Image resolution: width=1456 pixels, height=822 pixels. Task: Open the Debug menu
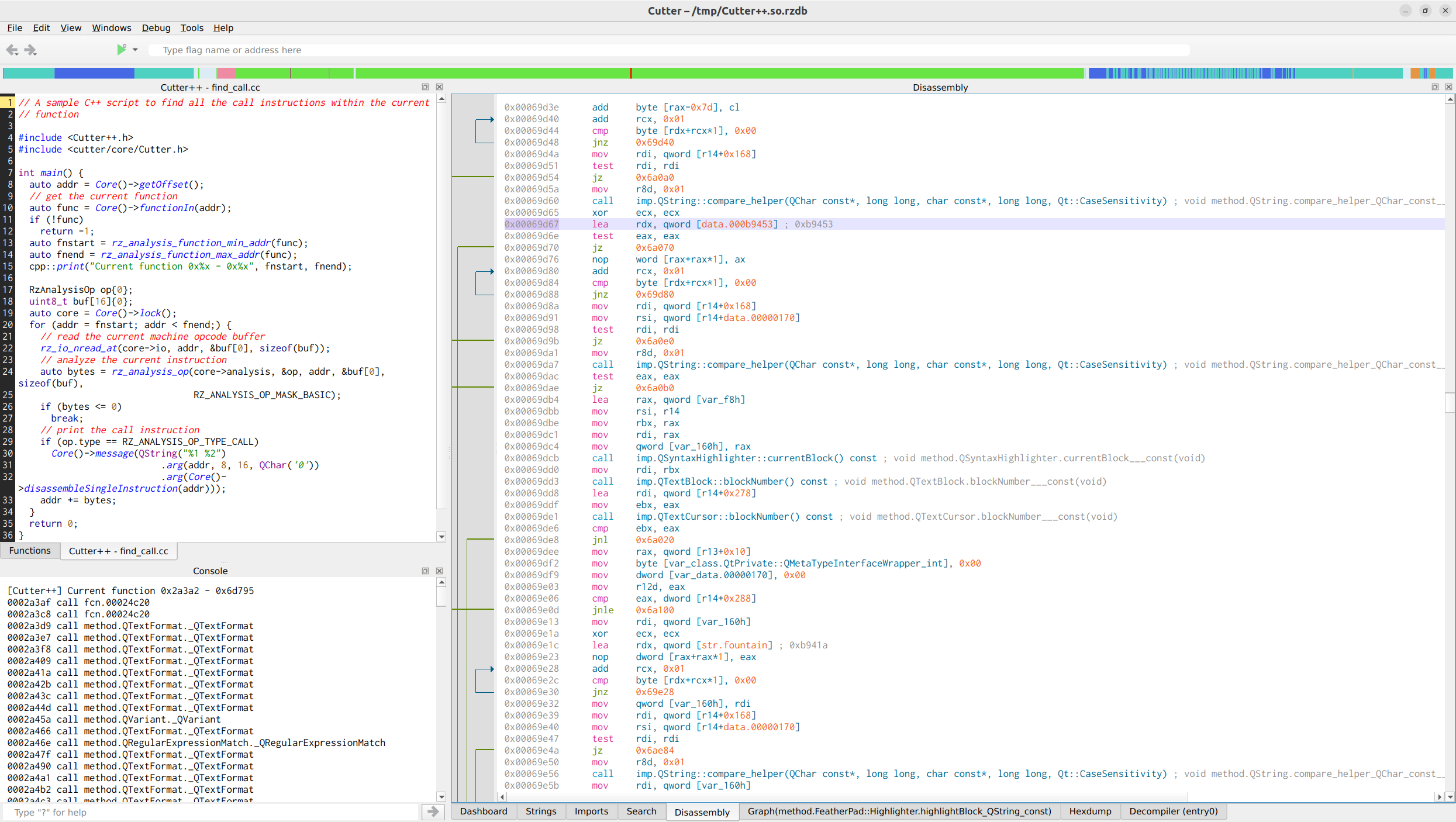coord(156,28)
